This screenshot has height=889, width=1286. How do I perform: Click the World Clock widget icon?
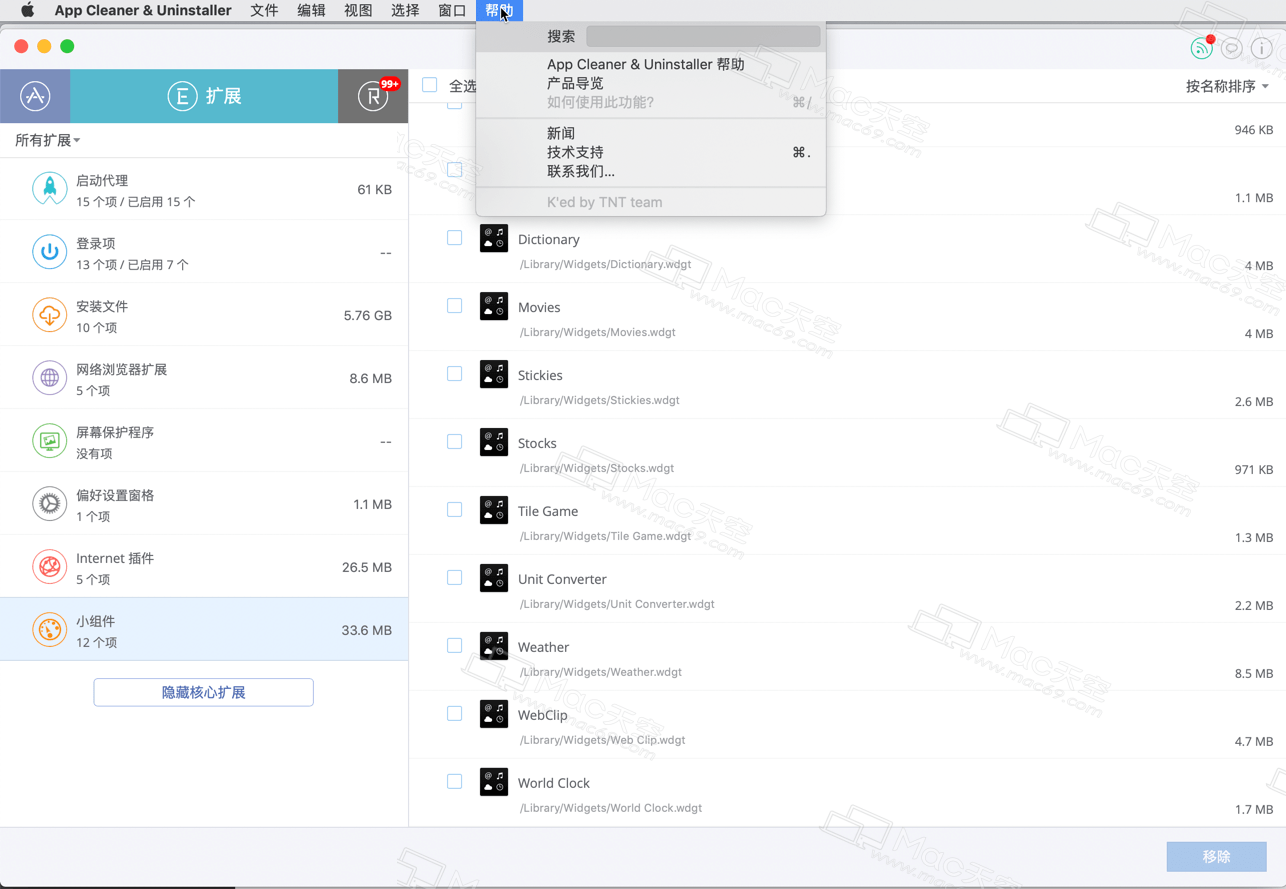point(494,782)
